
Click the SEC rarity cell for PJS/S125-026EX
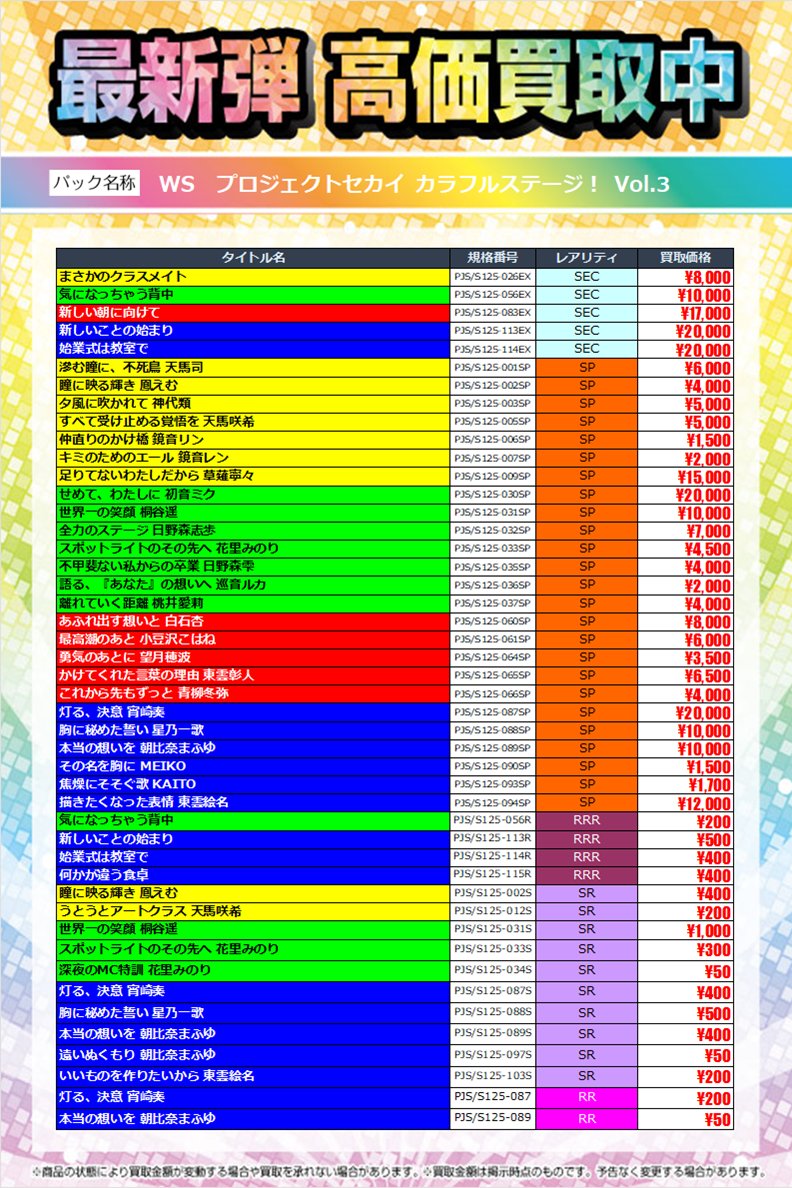(587, 277)
